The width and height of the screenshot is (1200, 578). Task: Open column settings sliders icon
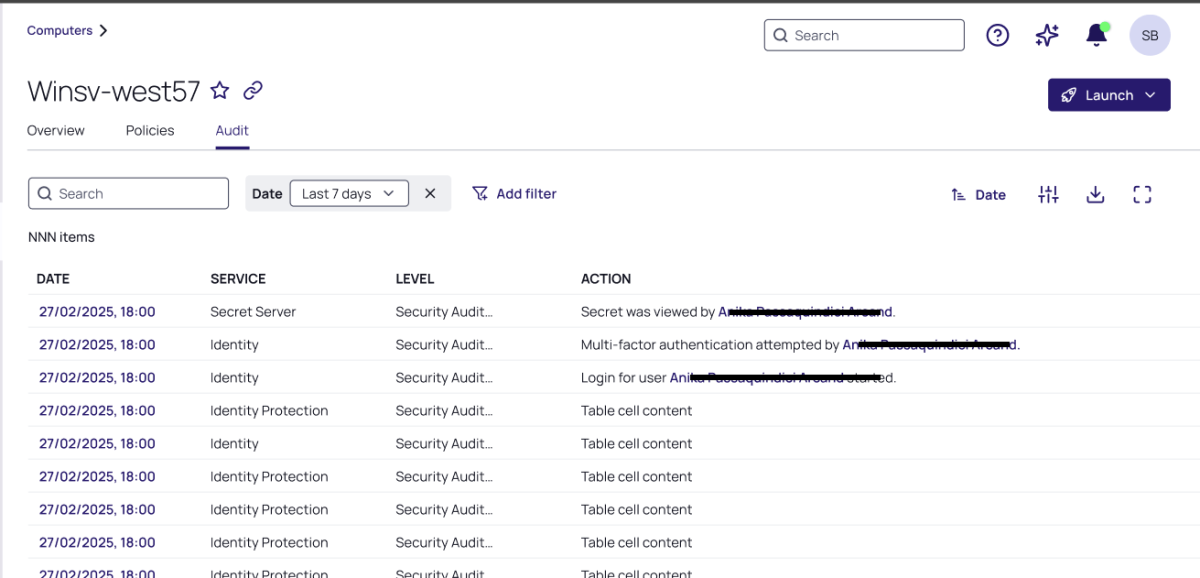click(1048, 195)
